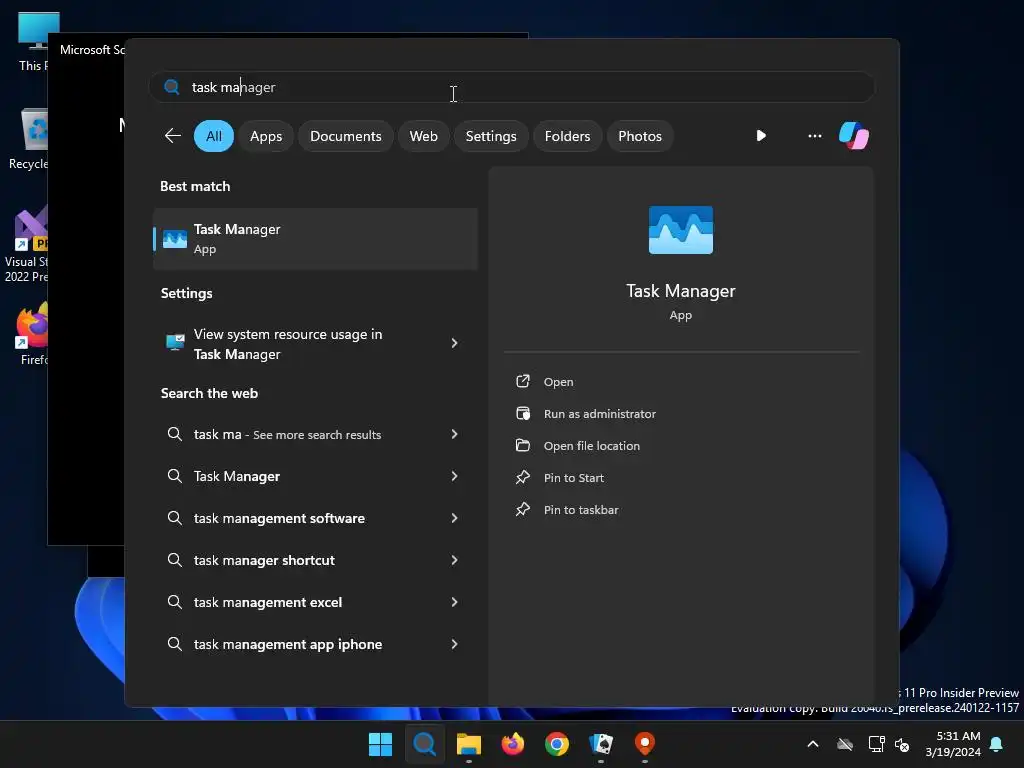Click 'task ma - See more search results'
This screenshot has height=768, width=1024.
[315, 434]
